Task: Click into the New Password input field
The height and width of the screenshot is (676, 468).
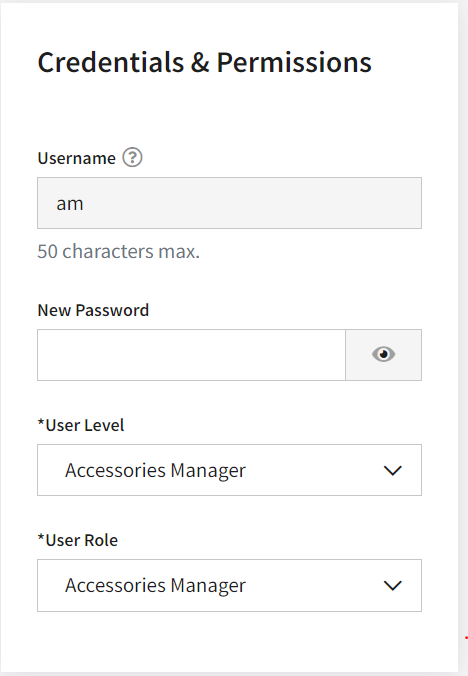Action: coord(191,355)
